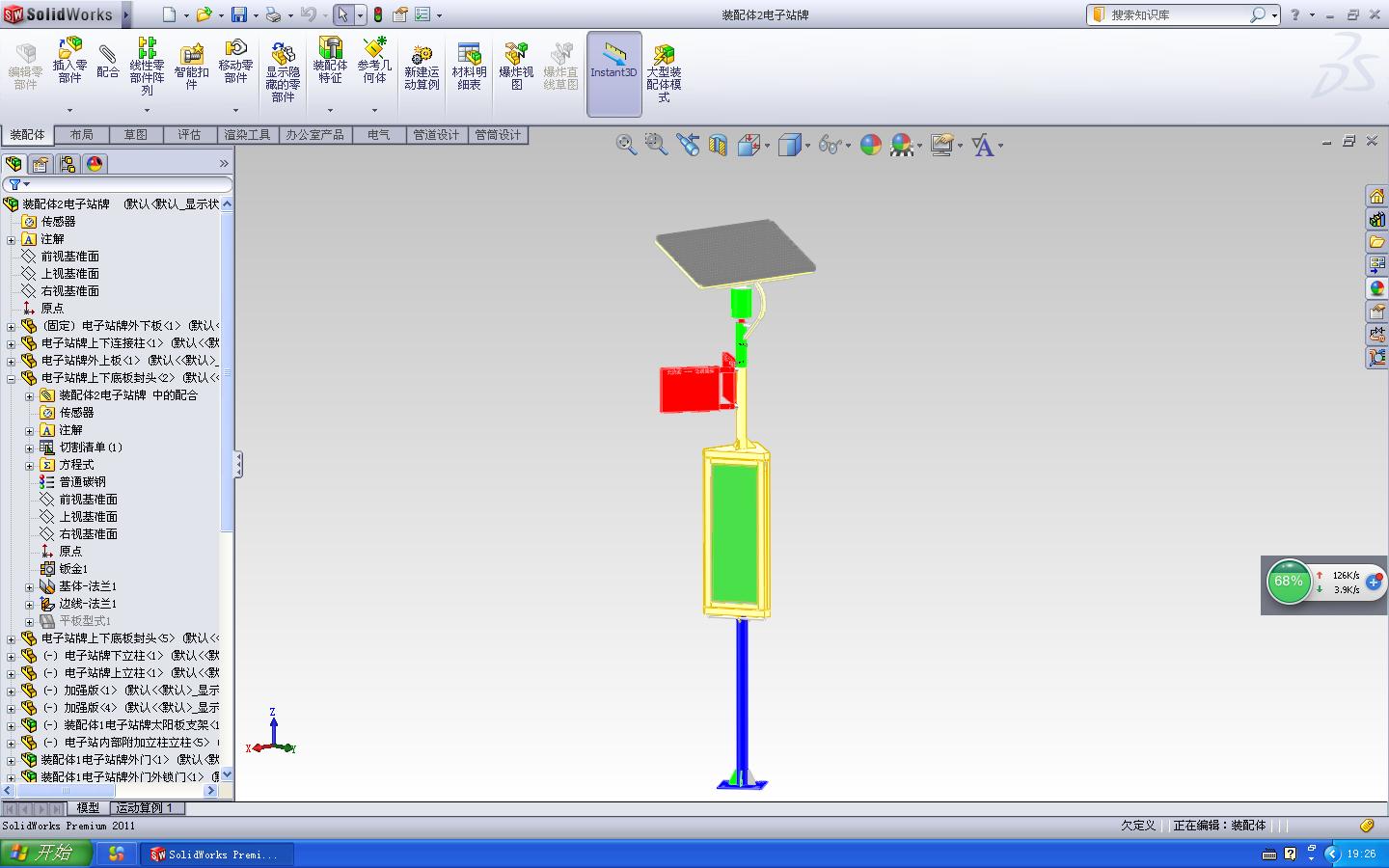The image size is (1389, 868).
Task: Click the Rebuild traffic light icon
Action: [x=377, y=14]
